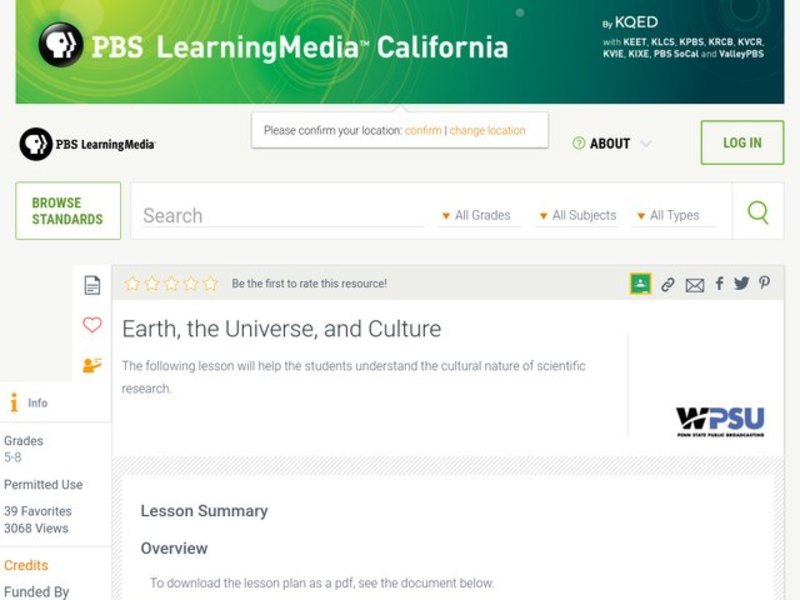Share the lesson on Twitter
Viewport: 800px width, 600px height.
741,284
